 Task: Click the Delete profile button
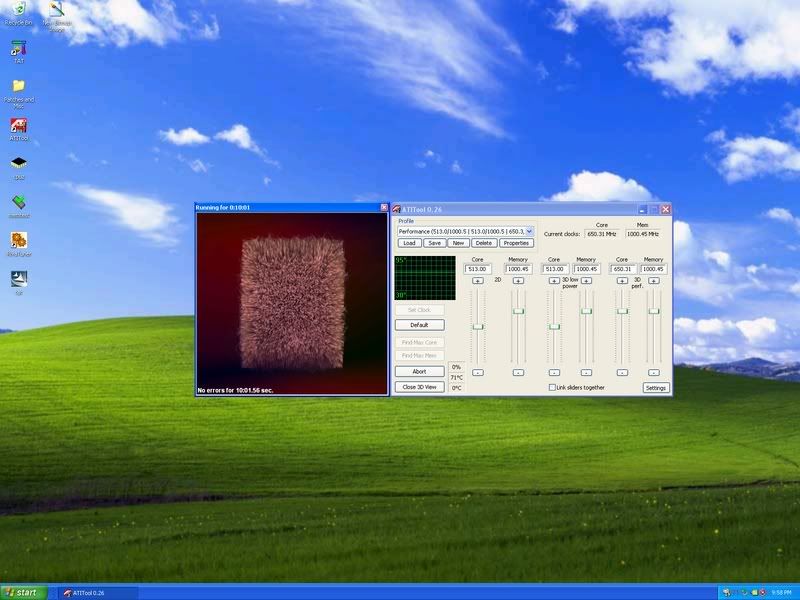(484, 243)
